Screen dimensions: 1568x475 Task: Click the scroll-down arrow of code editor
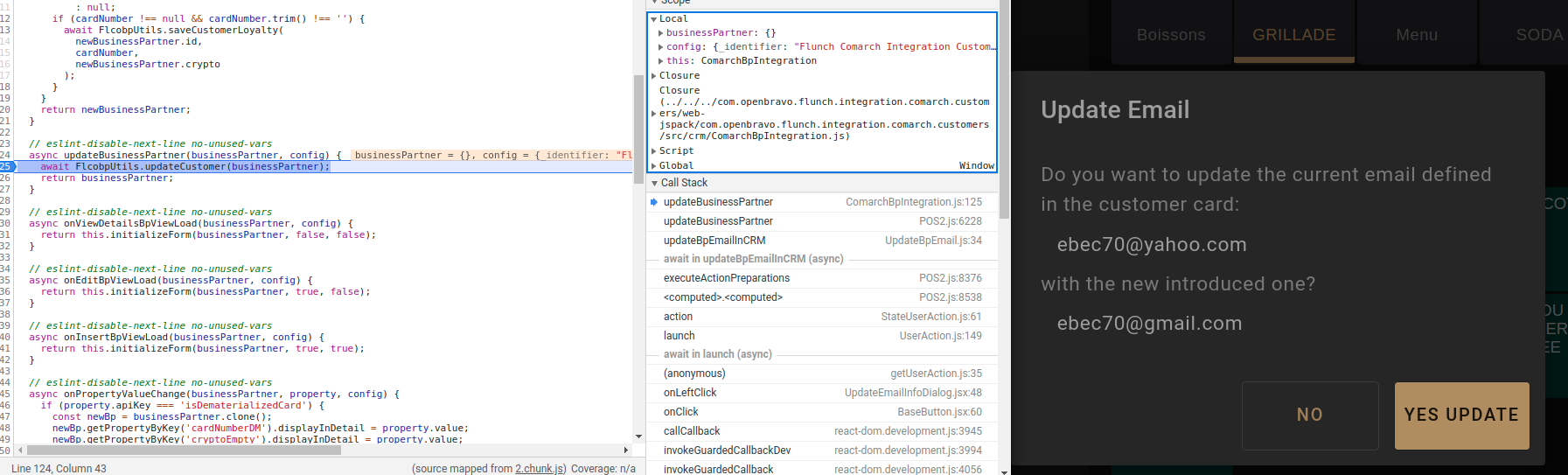[638, 436]
